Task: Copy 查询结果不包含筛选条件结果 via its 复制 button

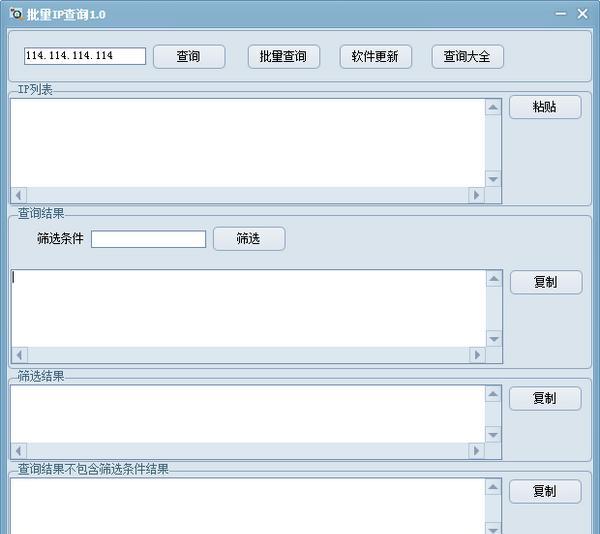Action: (545, 492)
